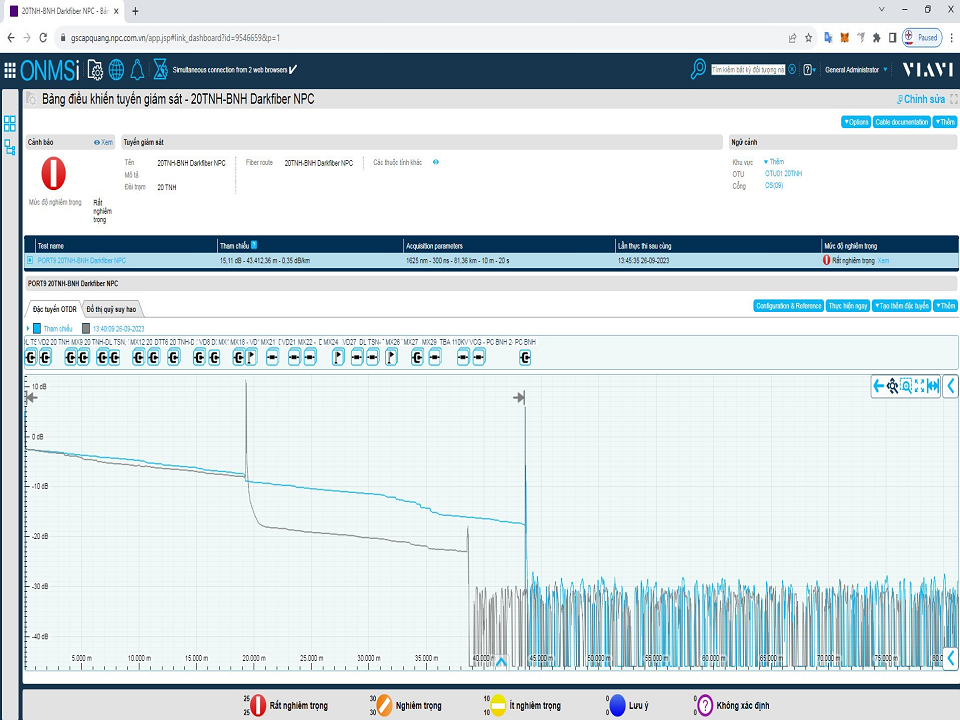Toggle the PORT9 test row marker
The image size is (960, 720).
click(31, 260)
